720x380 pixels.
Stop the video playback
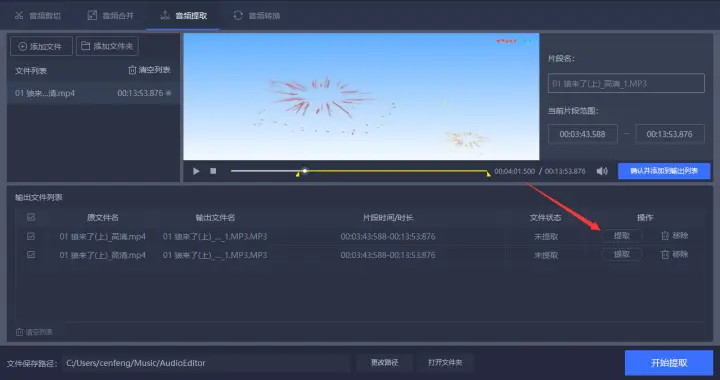[x=213, y=171]
